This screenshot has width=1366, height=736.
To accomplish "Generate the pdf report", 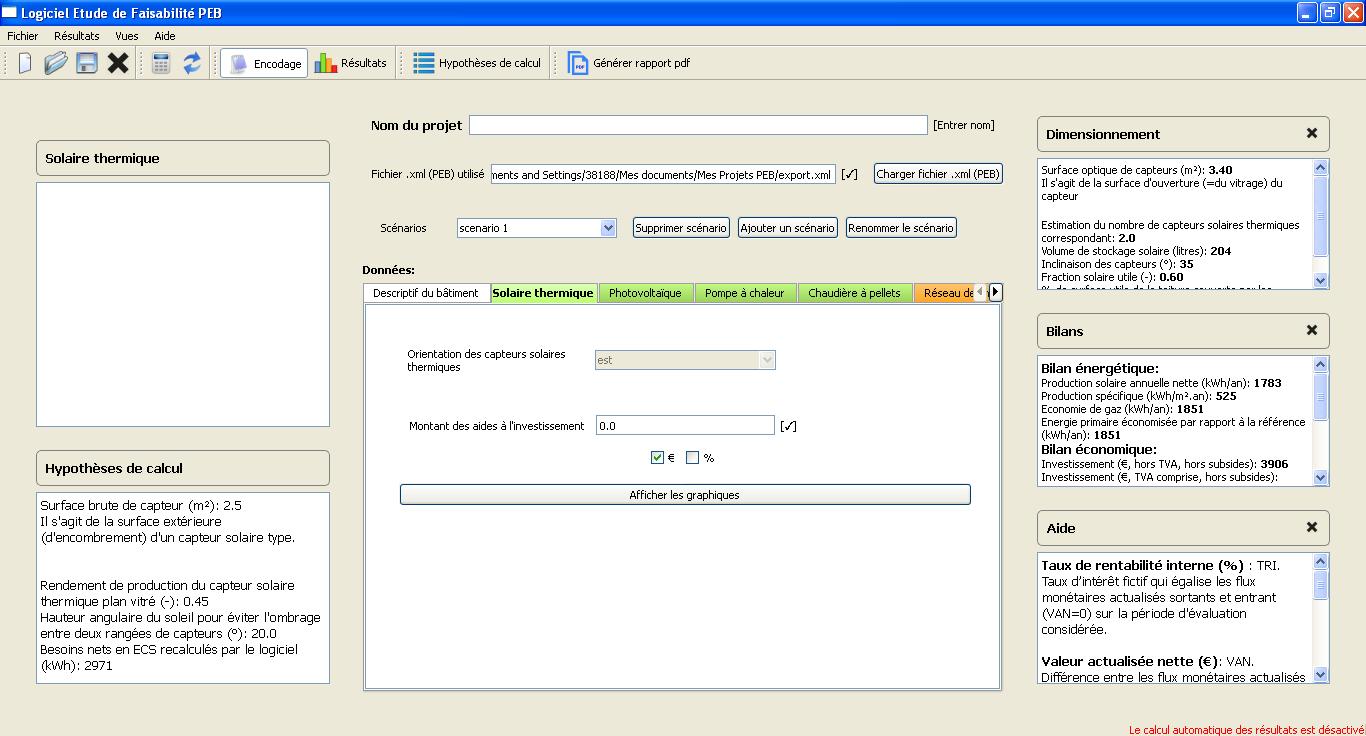I will click(629, 63).
